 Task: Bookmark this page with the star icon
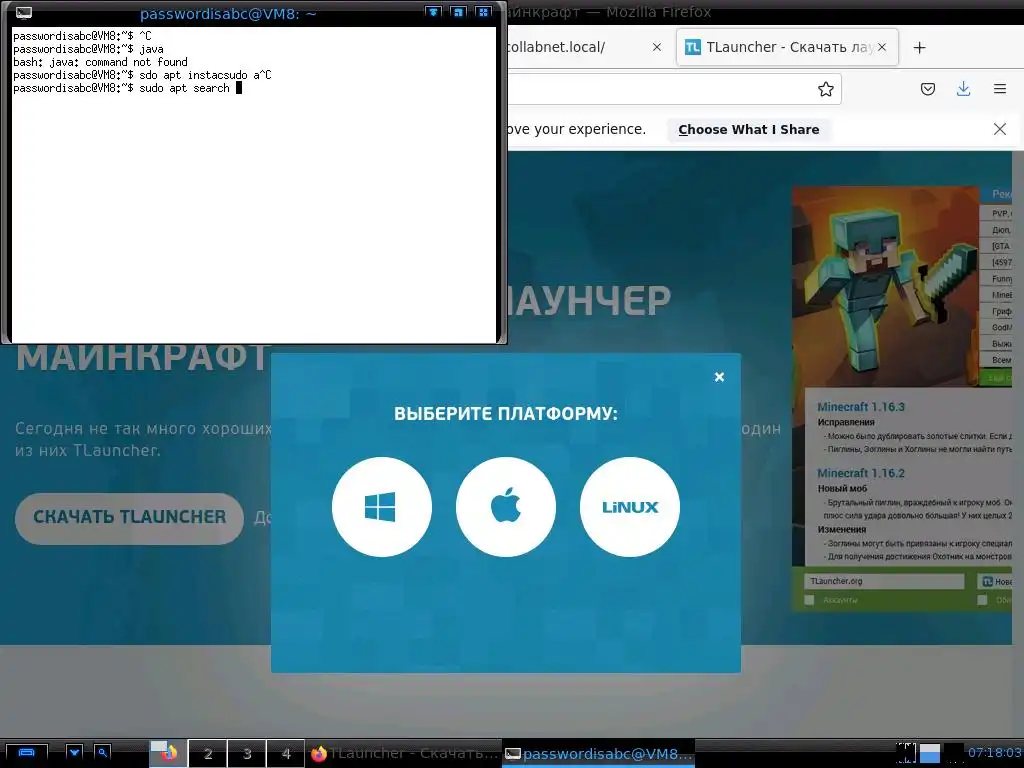pos(825,89)
